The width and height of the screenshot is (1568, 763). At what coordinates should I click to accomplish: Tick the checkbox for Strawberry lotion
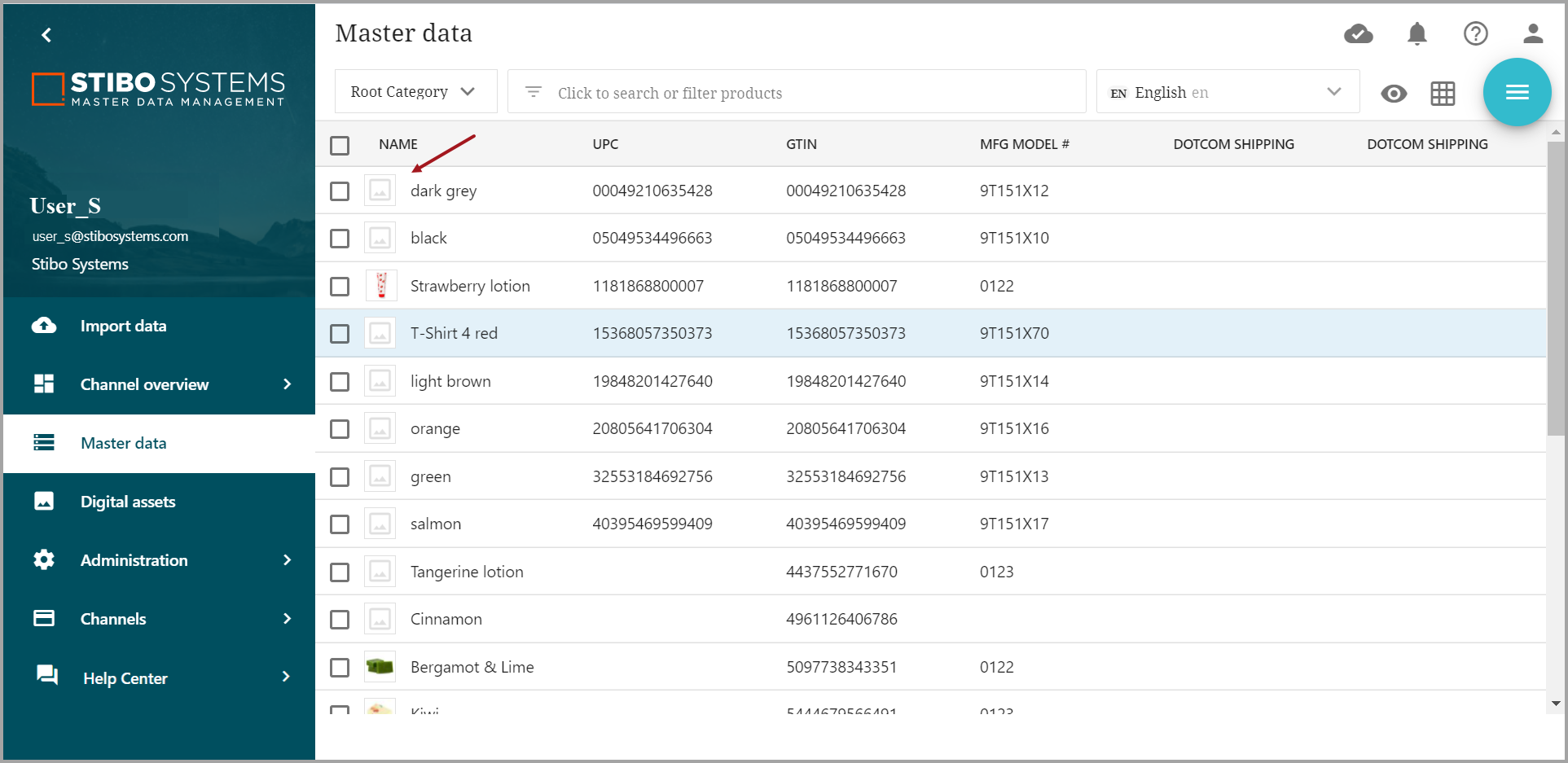[340, 287]
